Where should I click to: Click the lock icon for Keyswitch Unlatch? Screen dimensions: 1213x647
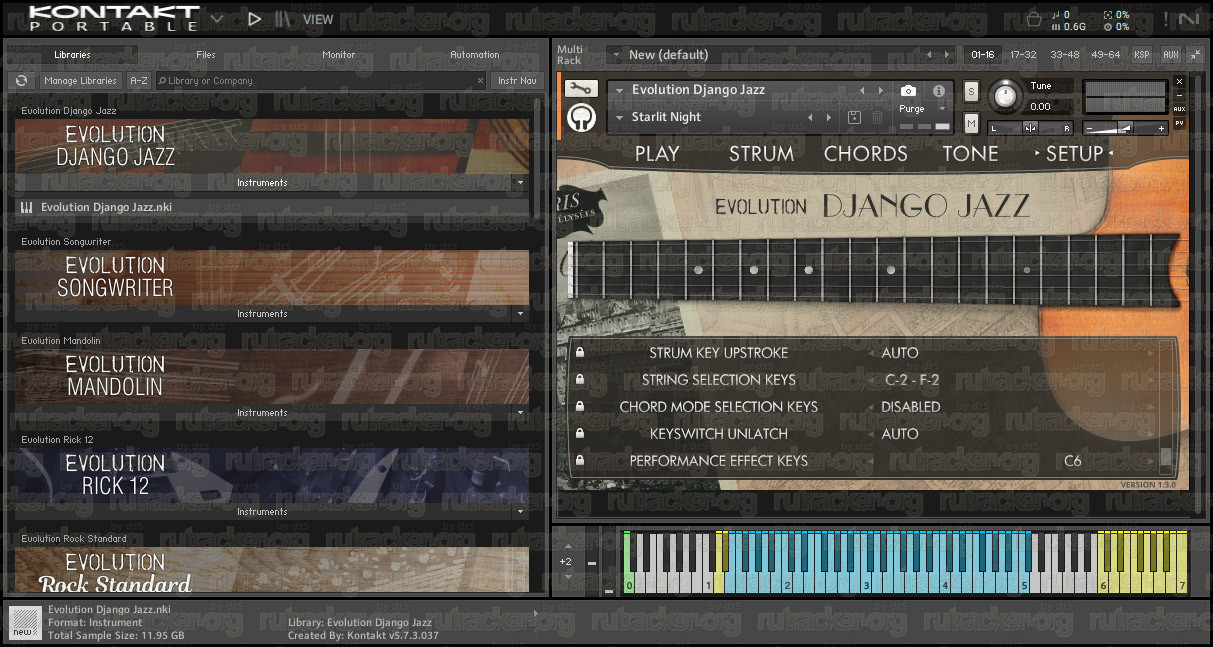pyautogui.click(x=580, y=433)
